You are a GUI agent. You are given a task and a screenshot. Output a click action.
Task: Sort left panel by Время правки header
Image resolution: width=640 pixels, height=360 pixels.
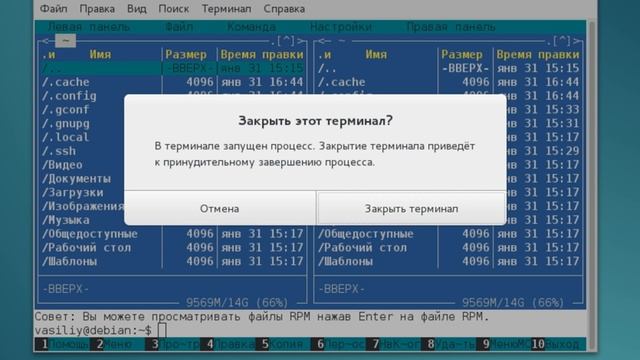[262, 54]
